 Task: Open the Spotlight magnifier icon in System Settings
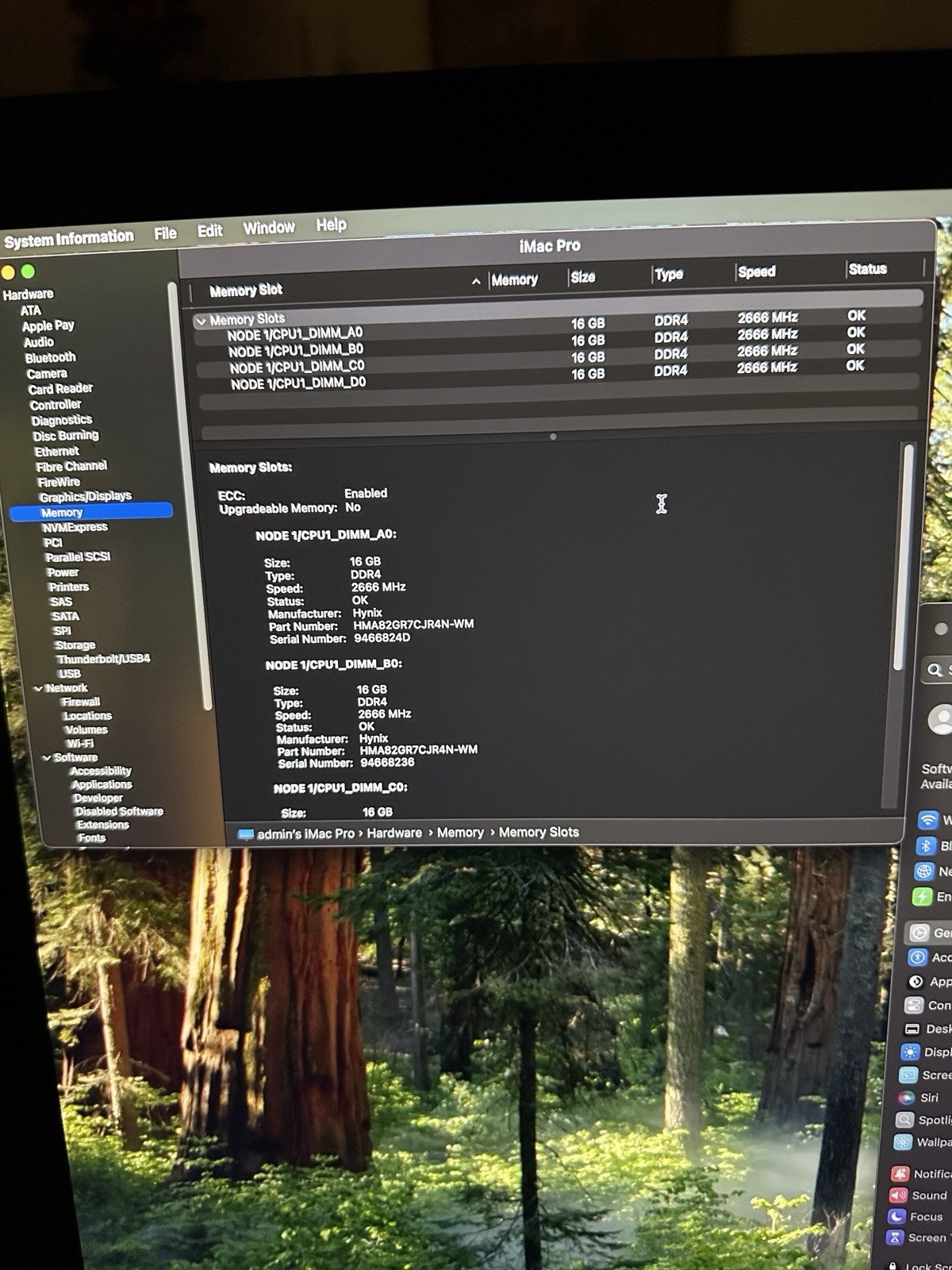[904, 1120]
